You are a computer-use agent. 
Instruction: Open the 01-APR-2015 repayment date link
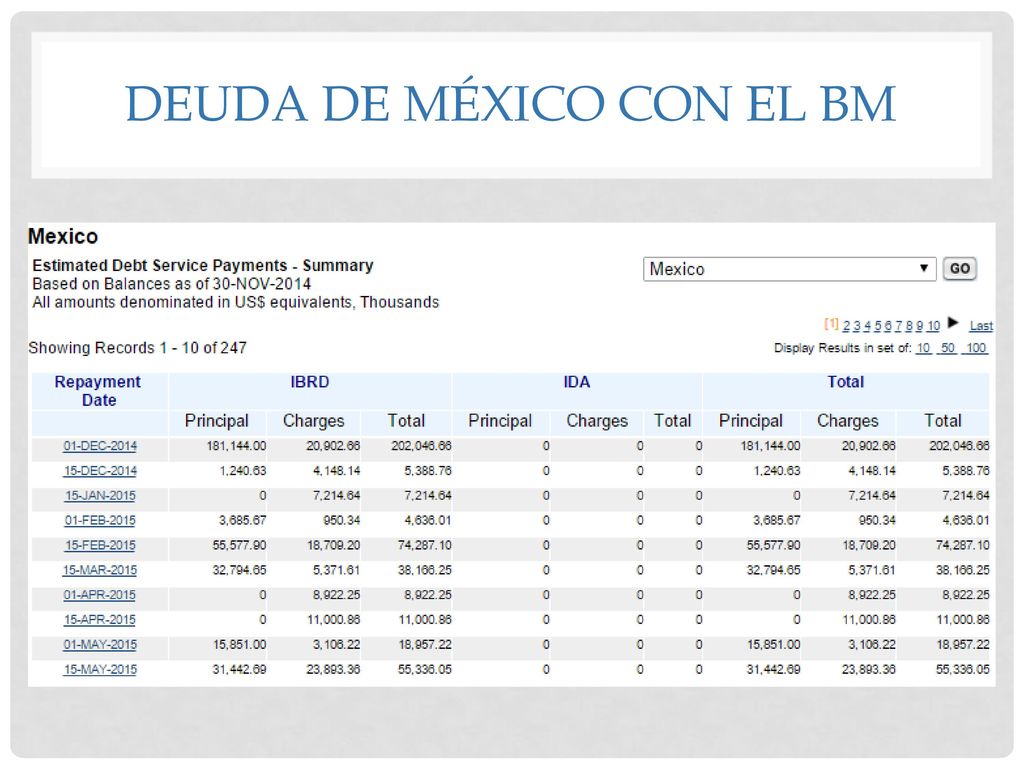100,595
